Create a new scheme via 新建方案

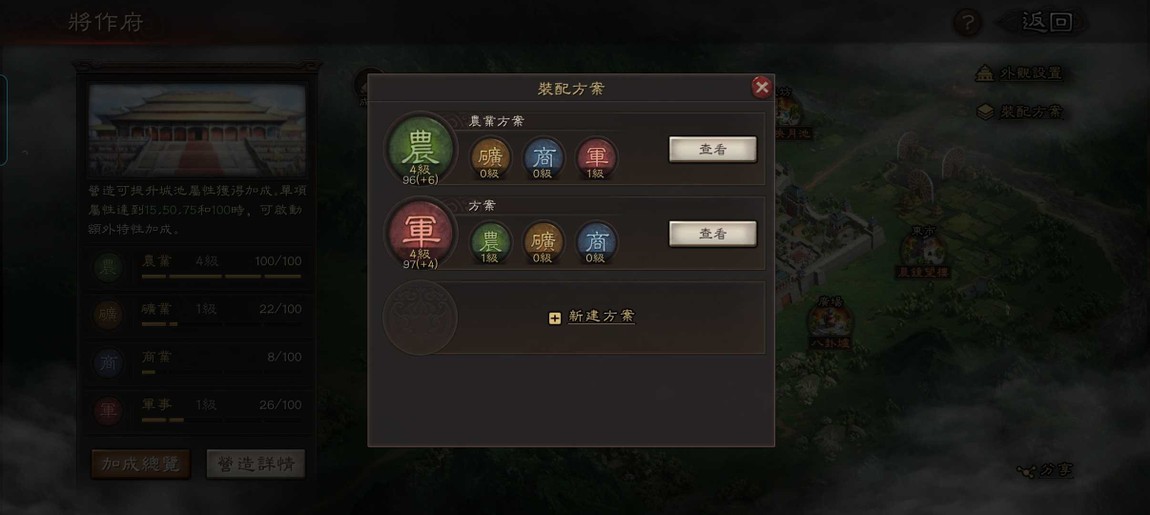pos(592,317)
